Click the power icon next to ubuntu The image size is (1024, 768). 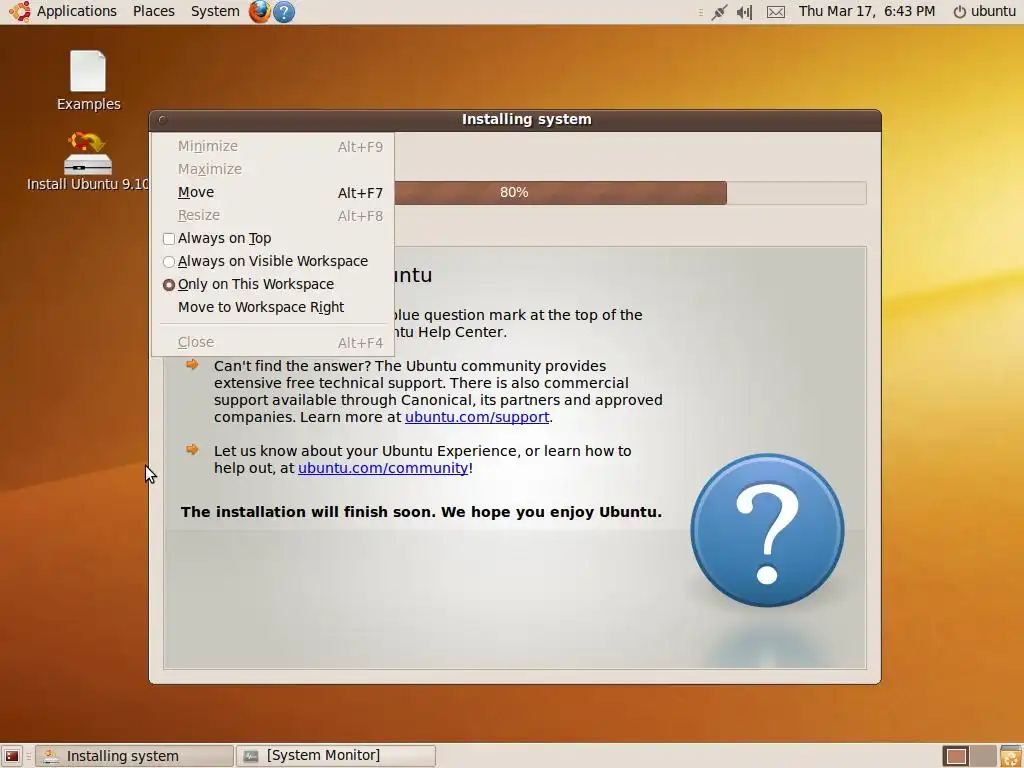(x=959, y=12)
